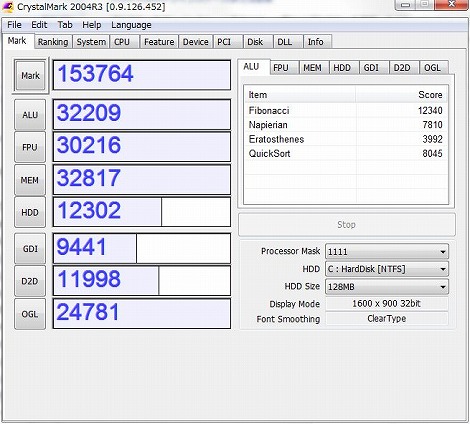Run the full Mark benchmark button
The image size is (470, 424).
(30, 76)
